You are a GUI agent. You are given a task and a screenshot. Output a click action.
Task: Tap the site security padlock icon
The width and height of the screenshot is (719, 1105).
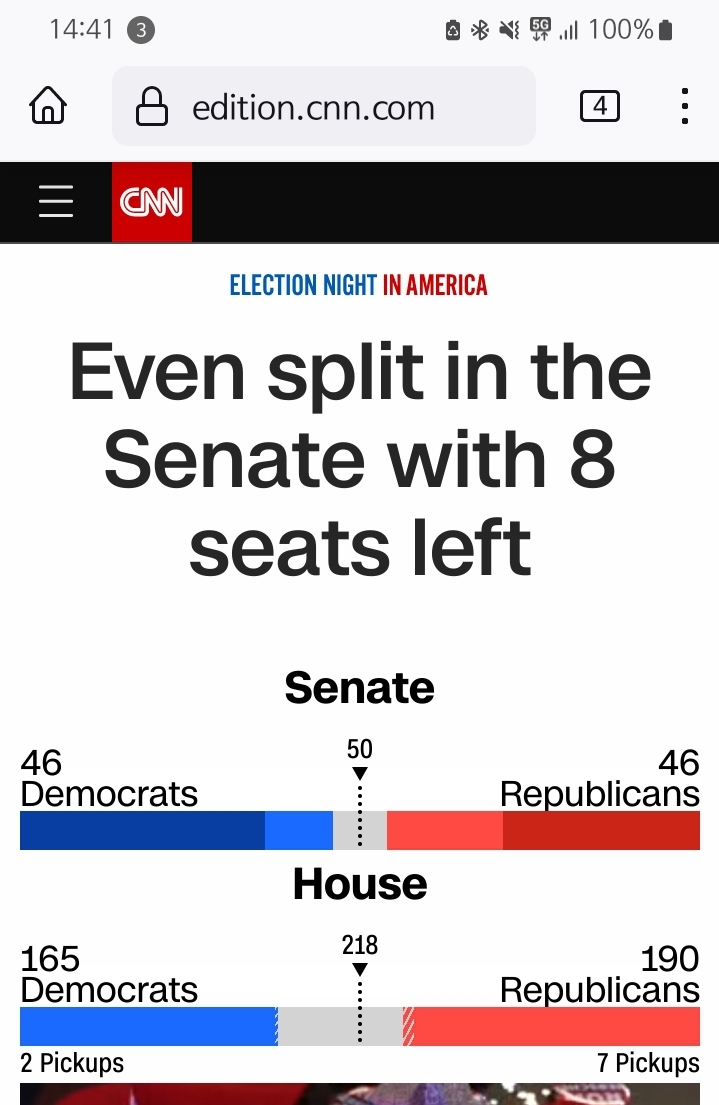[151, 106]
